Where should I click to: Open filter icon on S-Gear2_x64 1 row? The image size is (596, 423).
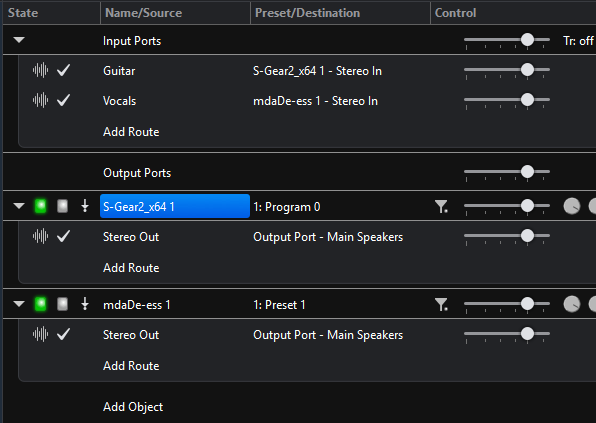tap(441, 206)
